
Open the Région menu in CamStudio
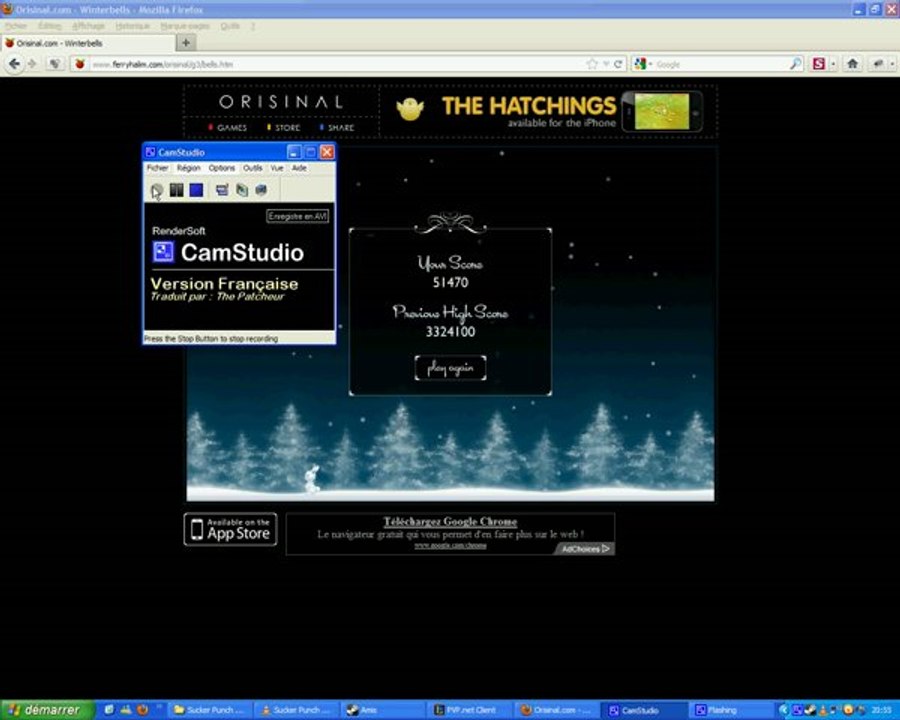pos(188,168)
